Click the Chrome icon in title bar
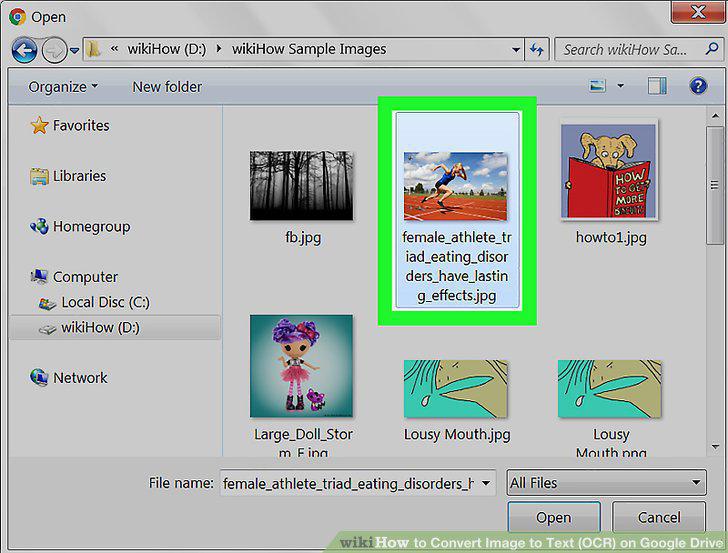Screen dimensions: 728x553 17,17
